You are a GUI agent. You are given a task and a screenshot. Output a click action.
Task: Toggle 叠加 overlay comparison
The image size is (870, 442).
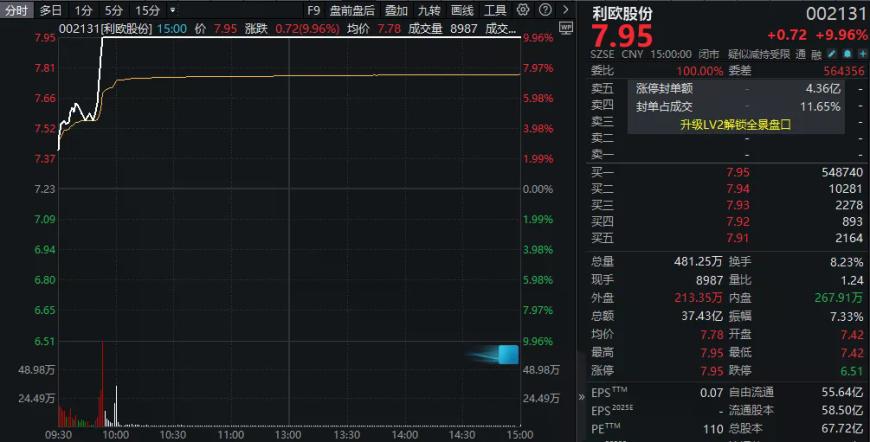click(396, 10)
